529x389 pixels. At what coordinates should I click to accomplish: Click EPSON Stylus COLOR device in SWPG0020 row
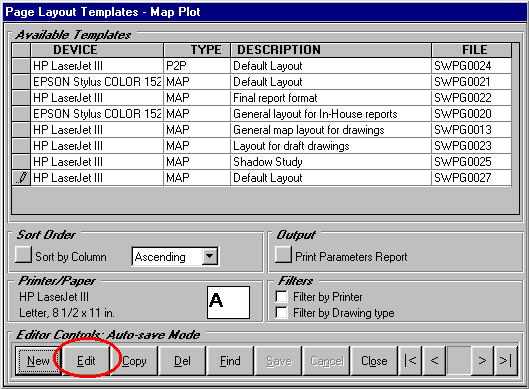(97, 114)
